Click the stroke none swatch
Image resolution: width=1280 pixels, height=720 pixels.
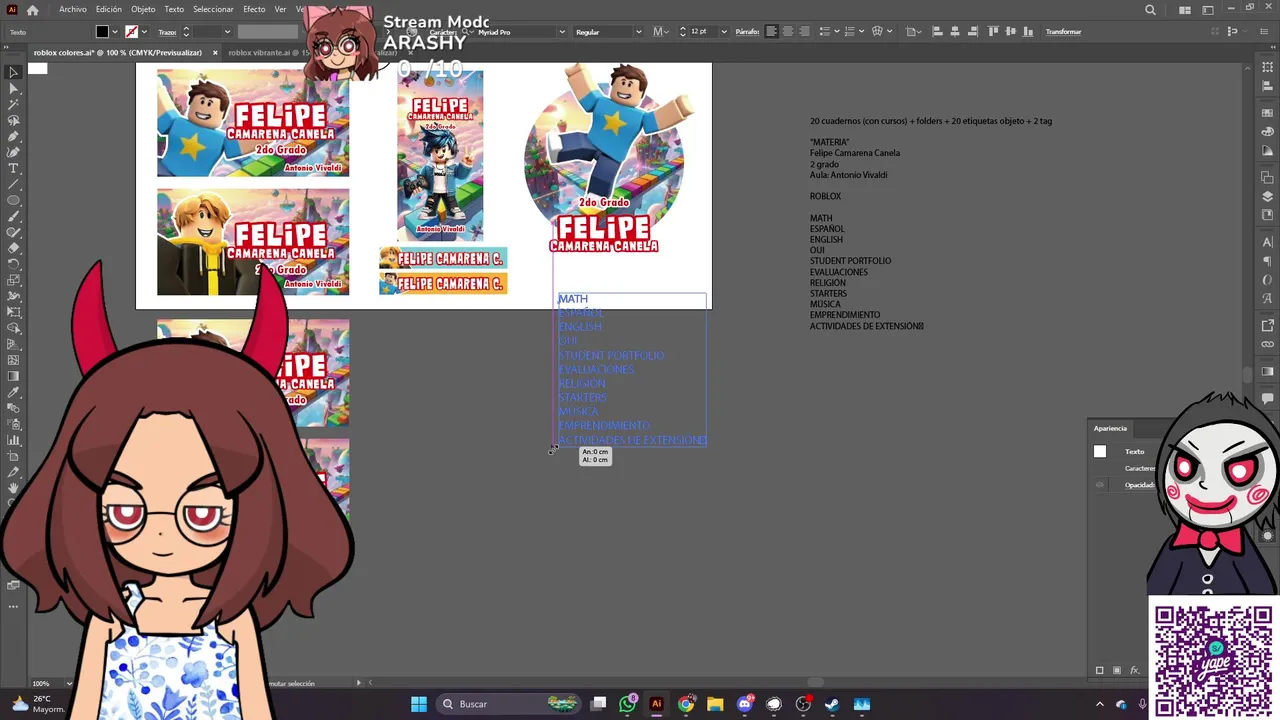[x=131, y=32]
